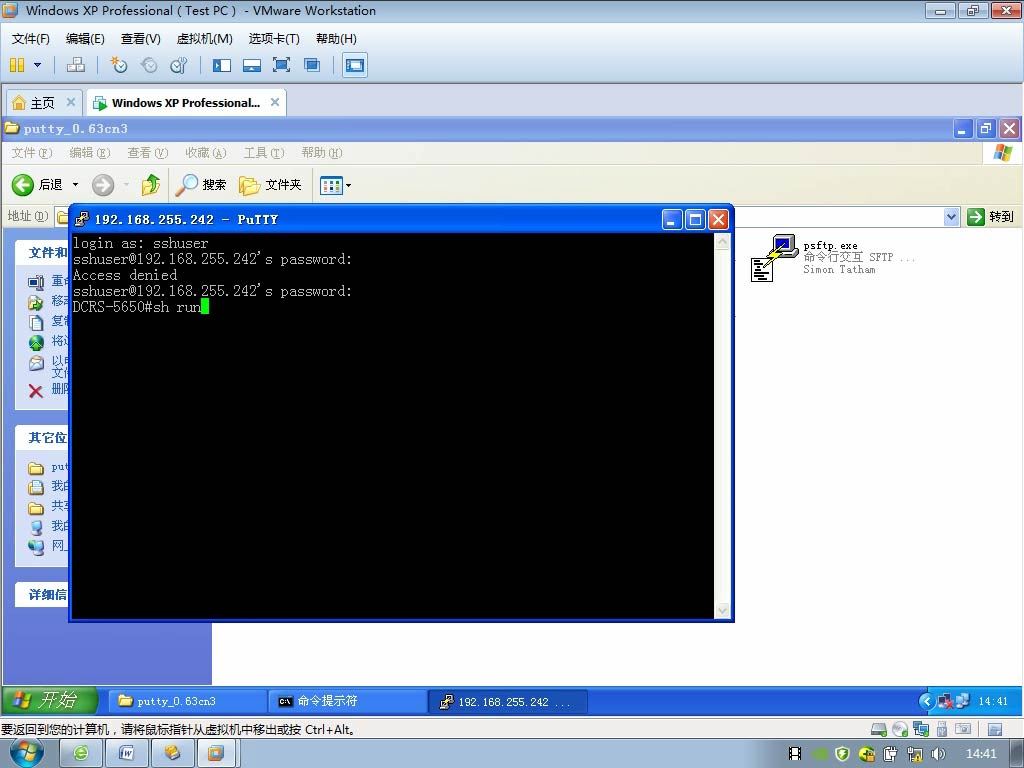Click PuTTY scrollbar down arrow
Screen dimensions: 1024x768
click(722, 611)
